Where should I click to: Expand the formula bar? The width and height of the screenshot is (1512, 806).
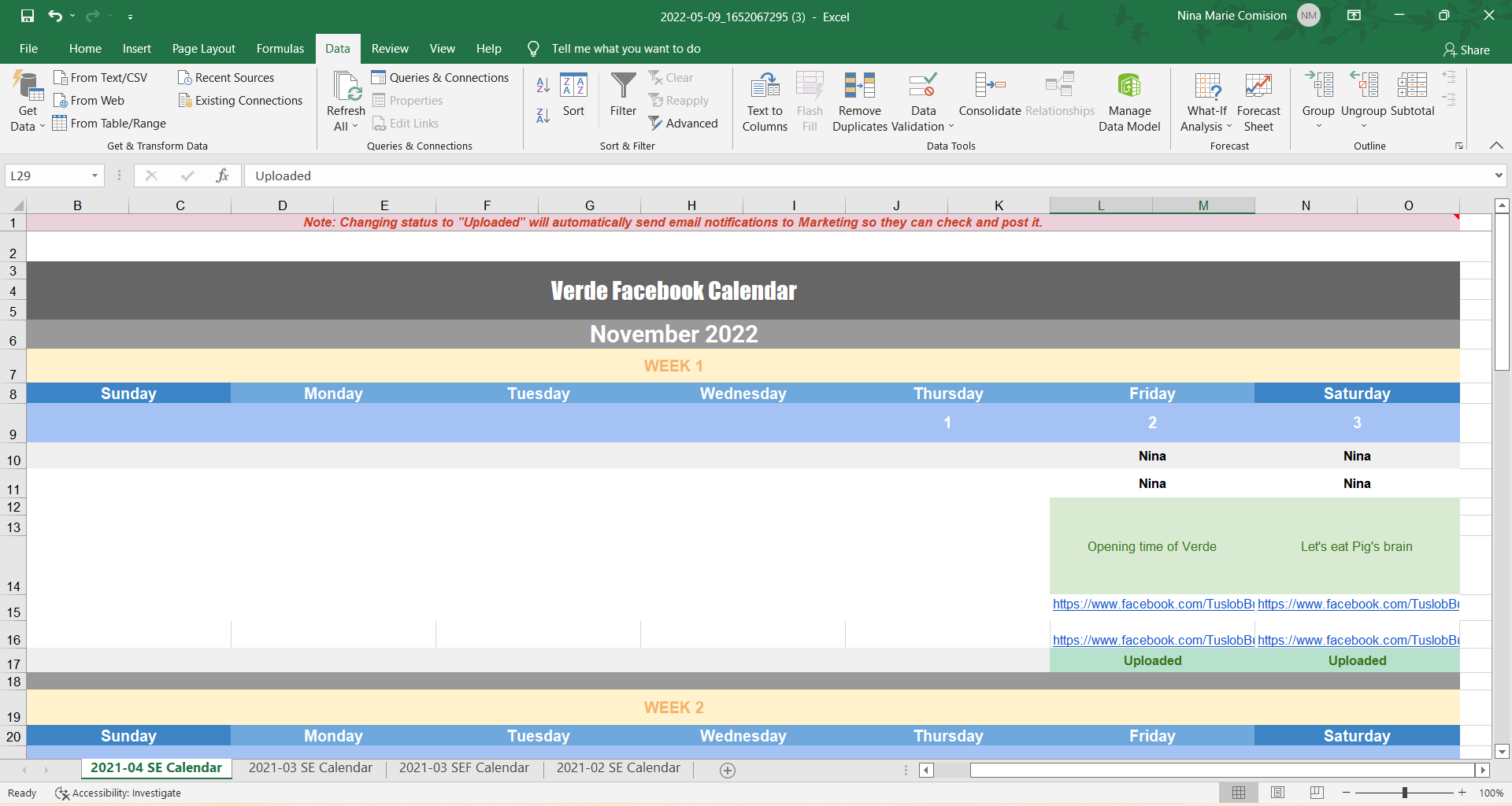click(1499, 176)
